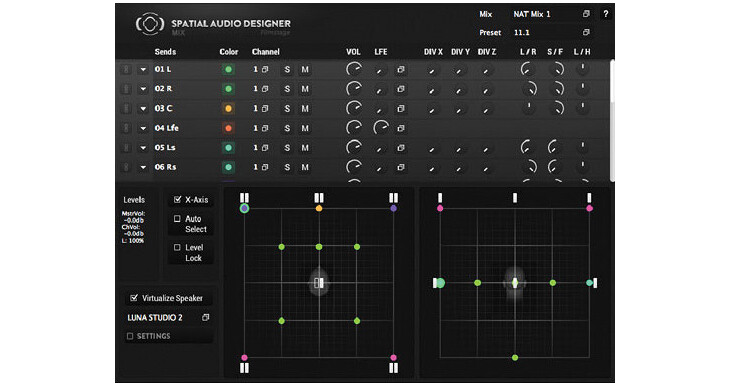Open the help question mark button
Image resolution: width=731 pixels, height=384 pixels.
[x=605, y=14]
